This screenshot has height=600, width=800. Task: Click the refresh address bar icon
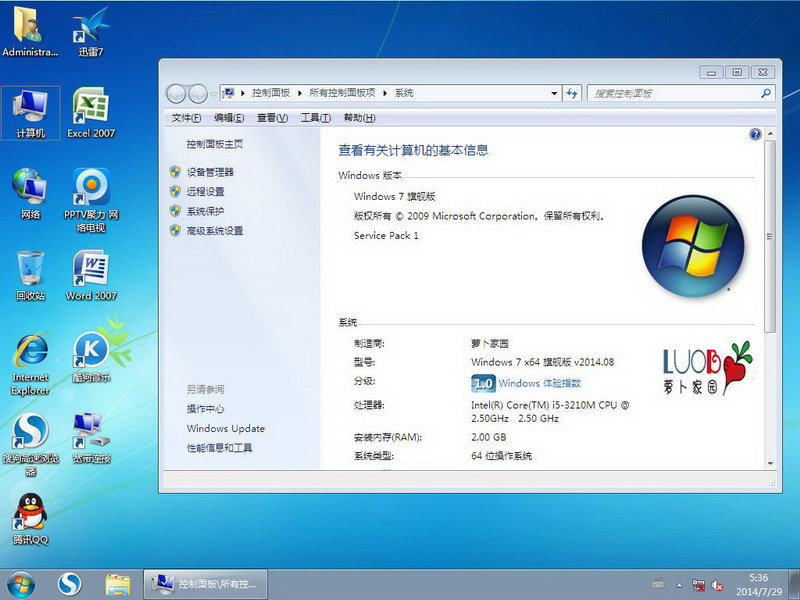(572, 93)
